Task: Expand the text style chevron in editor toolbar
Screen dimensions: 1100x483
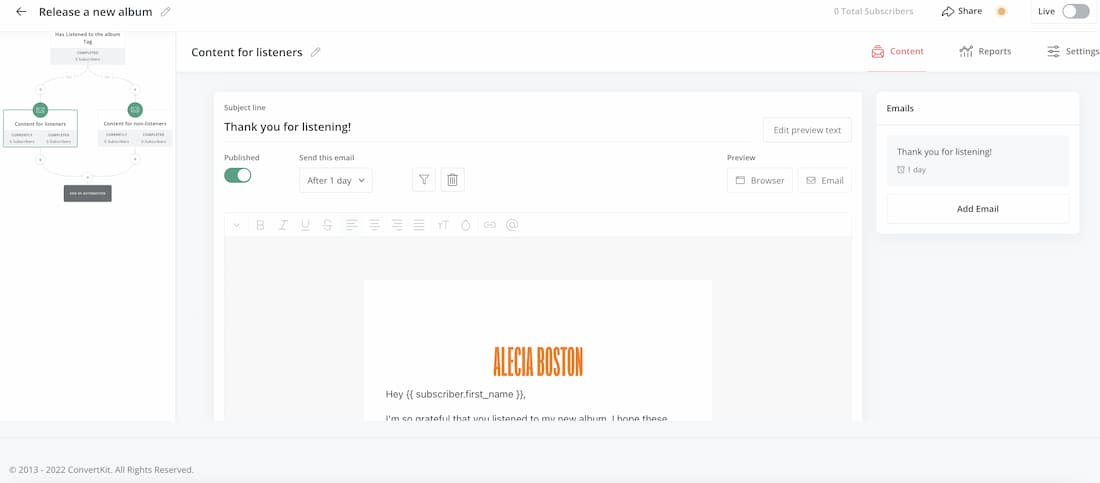Action: pos(236,225)
